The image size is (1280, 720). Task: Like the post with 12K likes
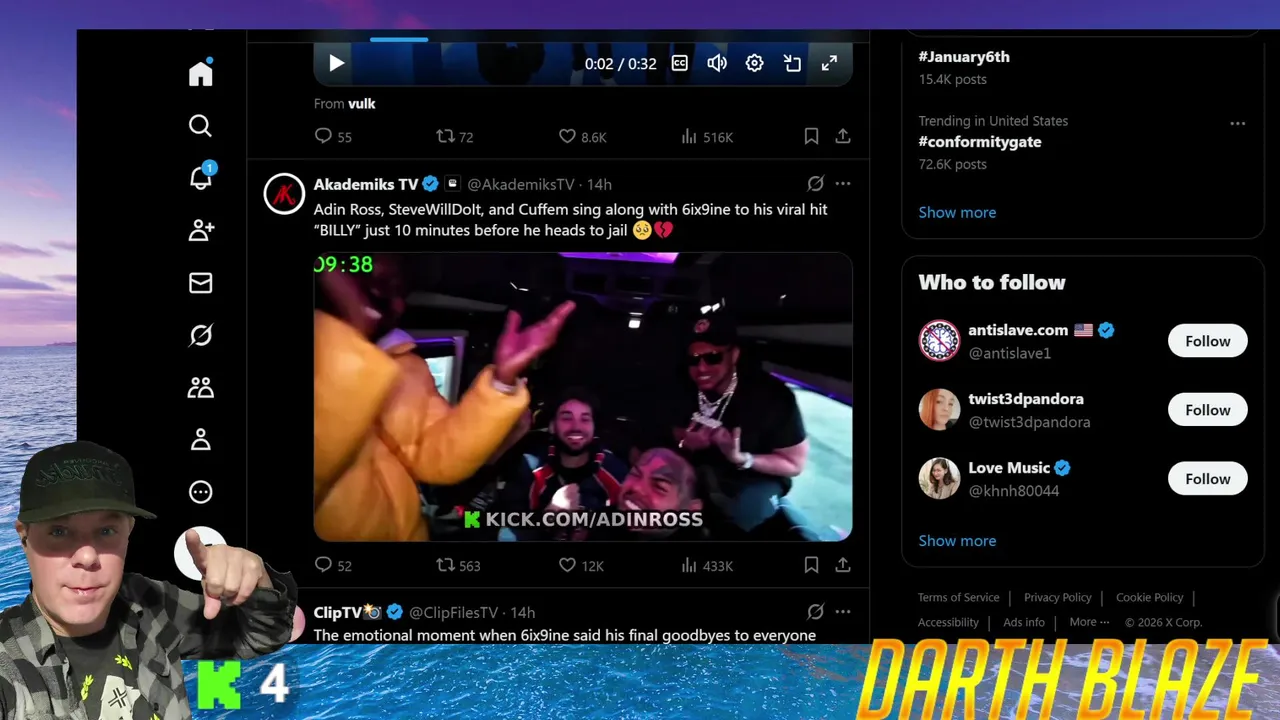click(x=581, y=565)
